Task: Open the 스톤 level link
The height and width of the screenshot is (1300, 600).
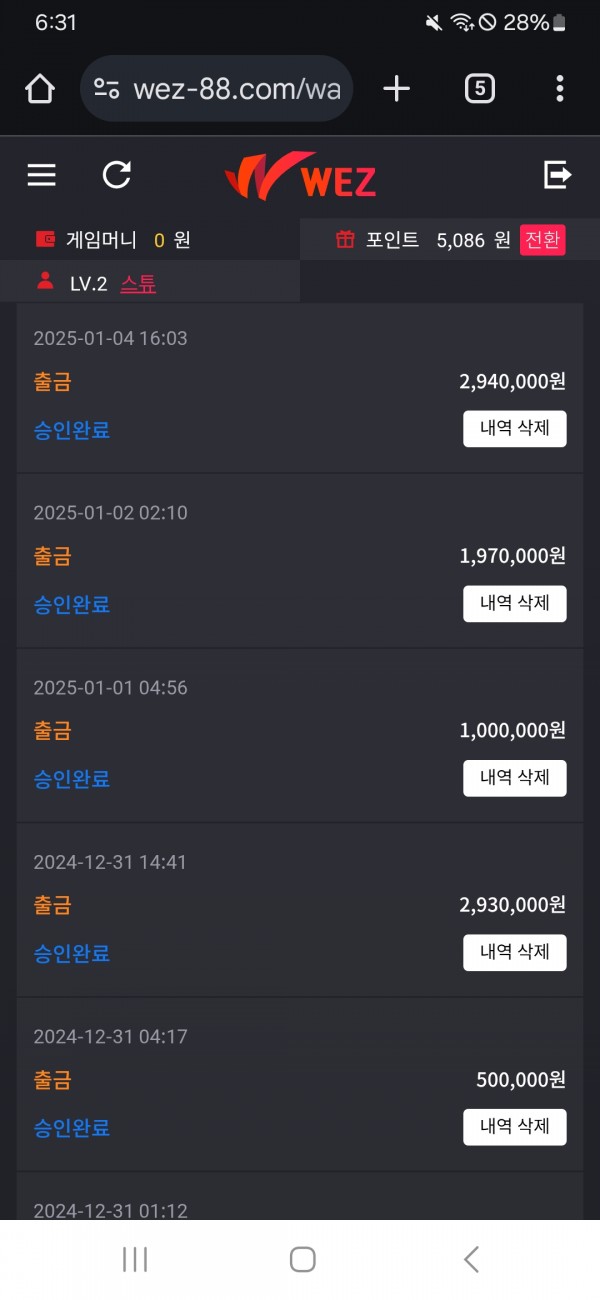Action: tap(138, 284)
